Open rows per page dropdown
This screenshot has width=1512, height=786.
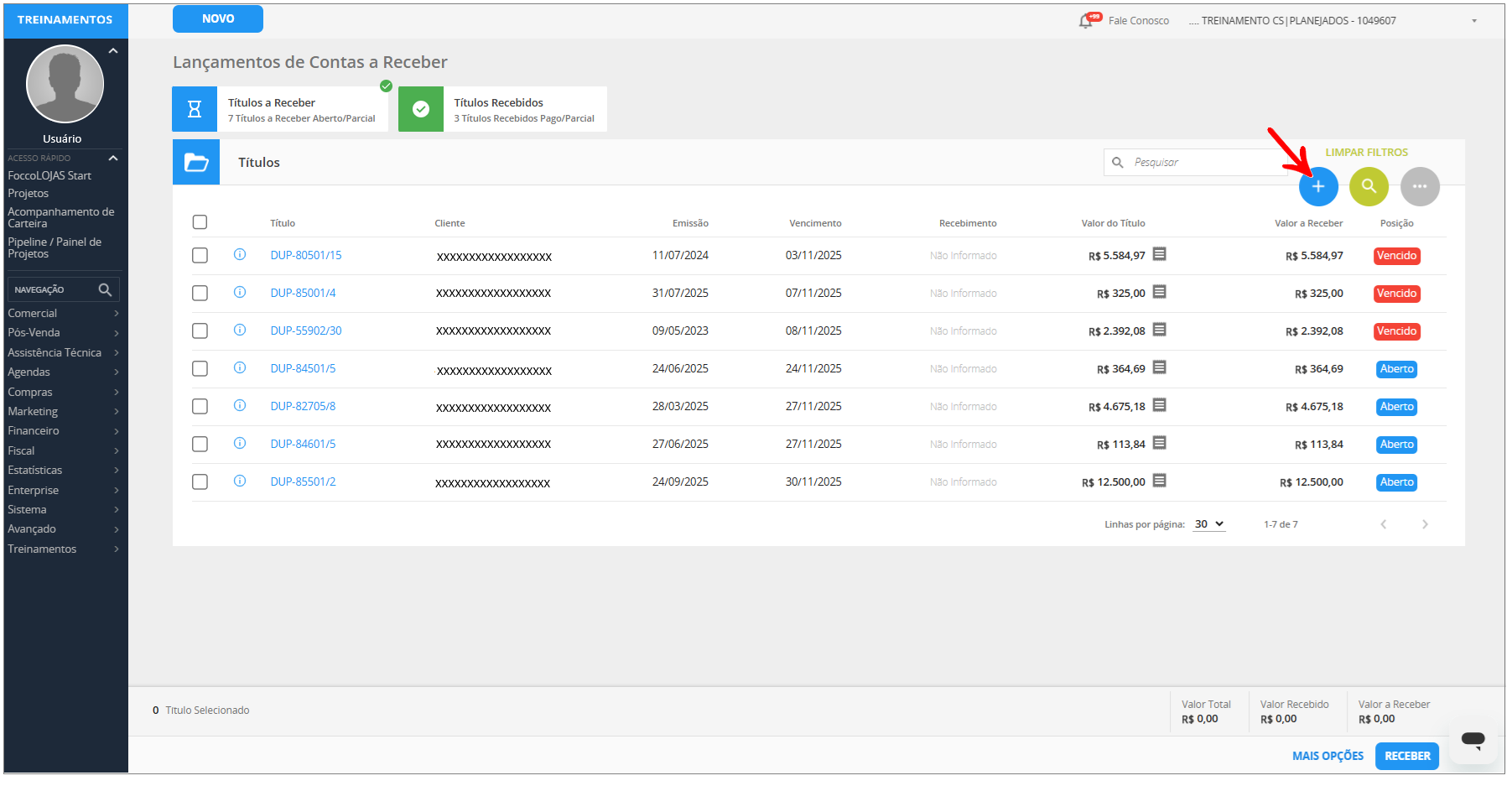(x=1208, y=524)
